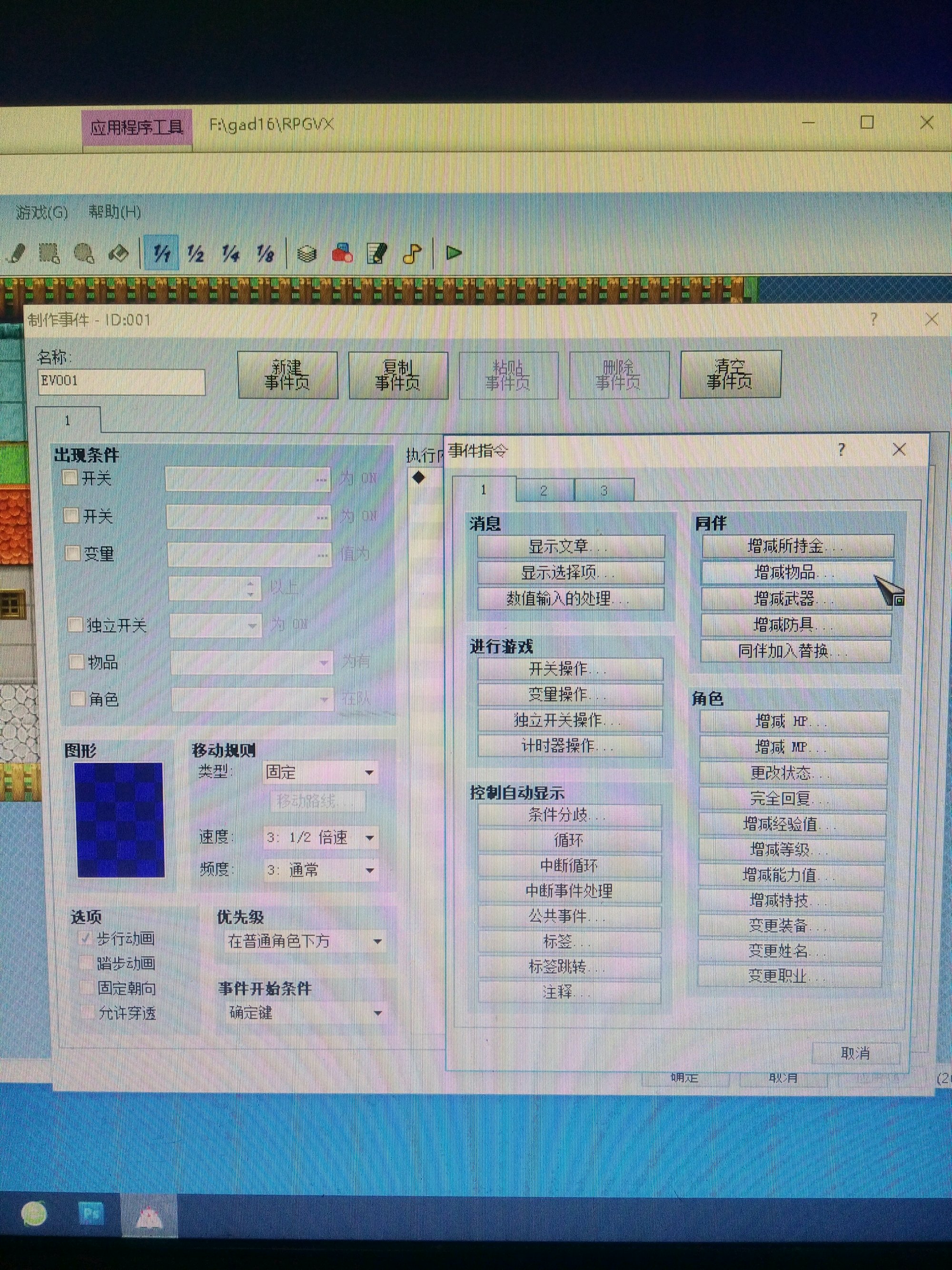This screenshot has height=1270, width=952.
Task: Enable the 独立开关 condition checkbox
Action: pyautogui.click(x=75, y=625)
